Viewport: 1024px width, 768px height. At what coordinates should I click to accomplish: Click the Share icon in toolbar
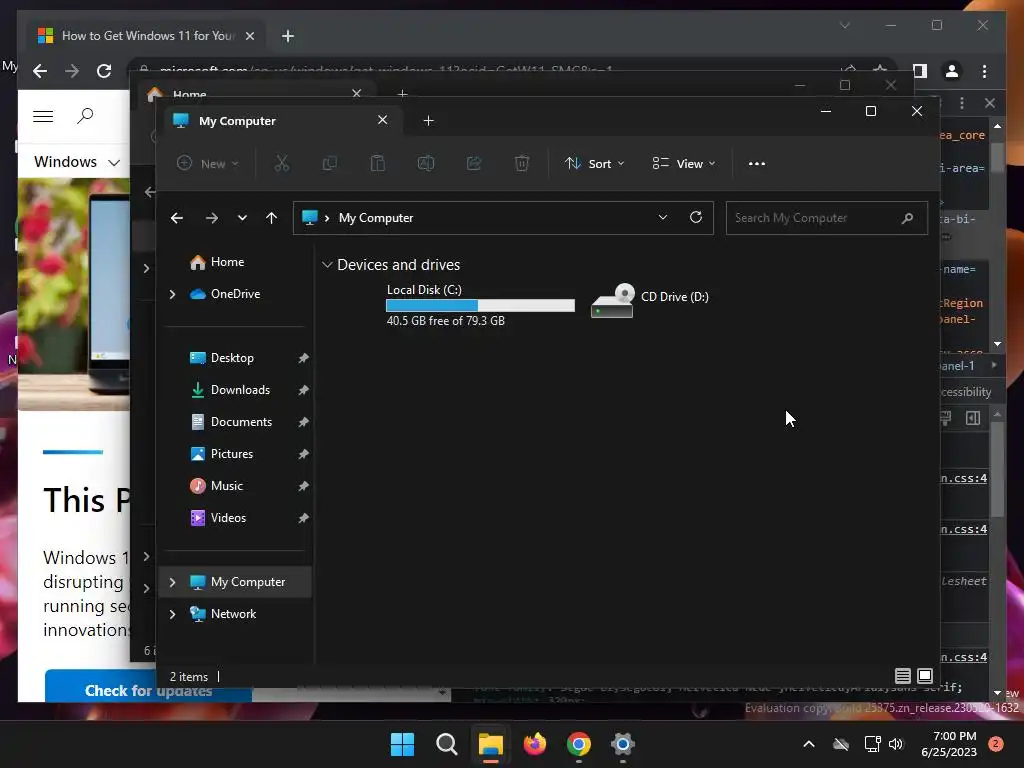click(473, 163)
